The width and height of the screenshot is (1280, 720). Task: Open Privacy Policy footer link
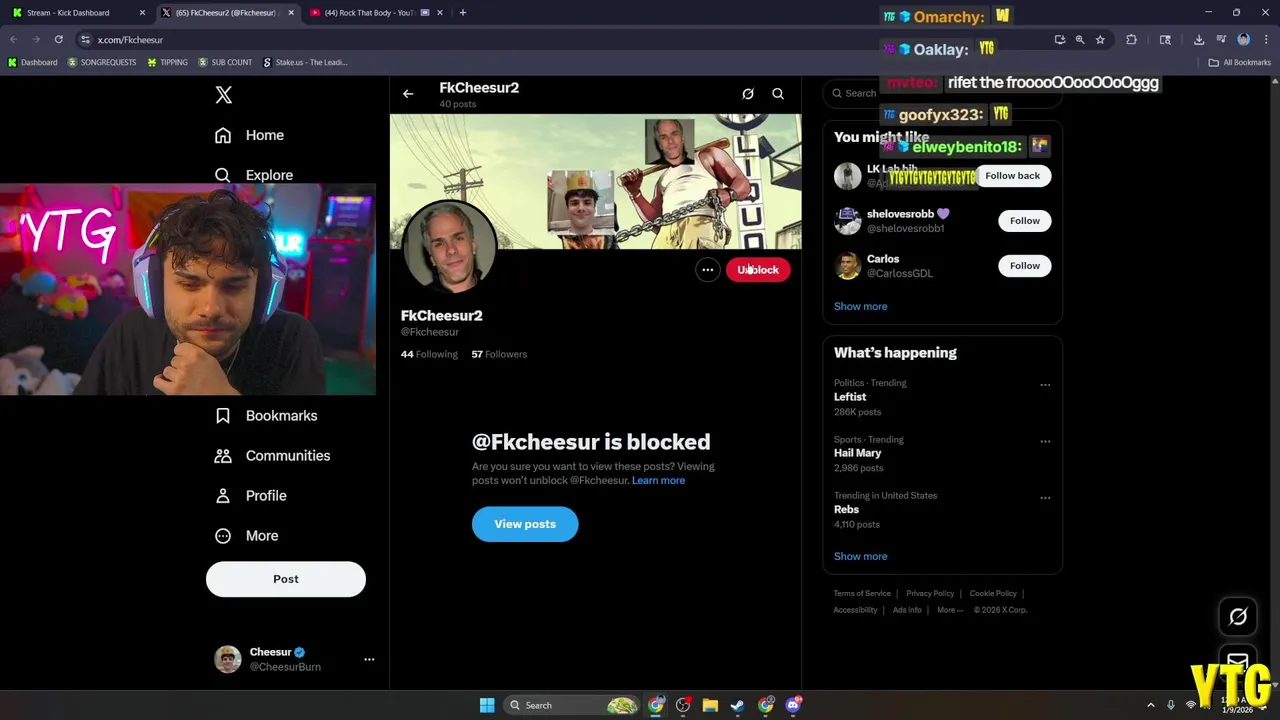(x=930, y=594)
